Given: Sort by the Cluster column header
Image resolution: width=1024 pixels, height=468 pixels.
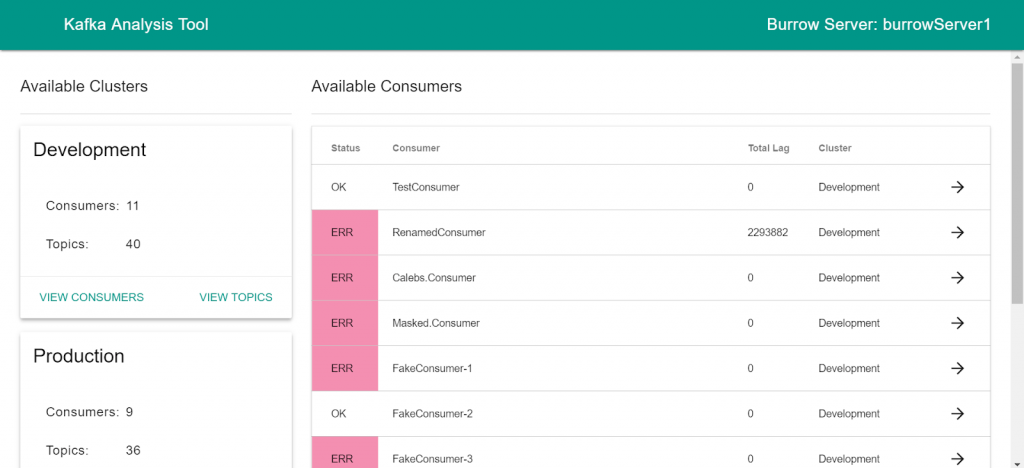Looking at the screenshot, I should point(835,148).
